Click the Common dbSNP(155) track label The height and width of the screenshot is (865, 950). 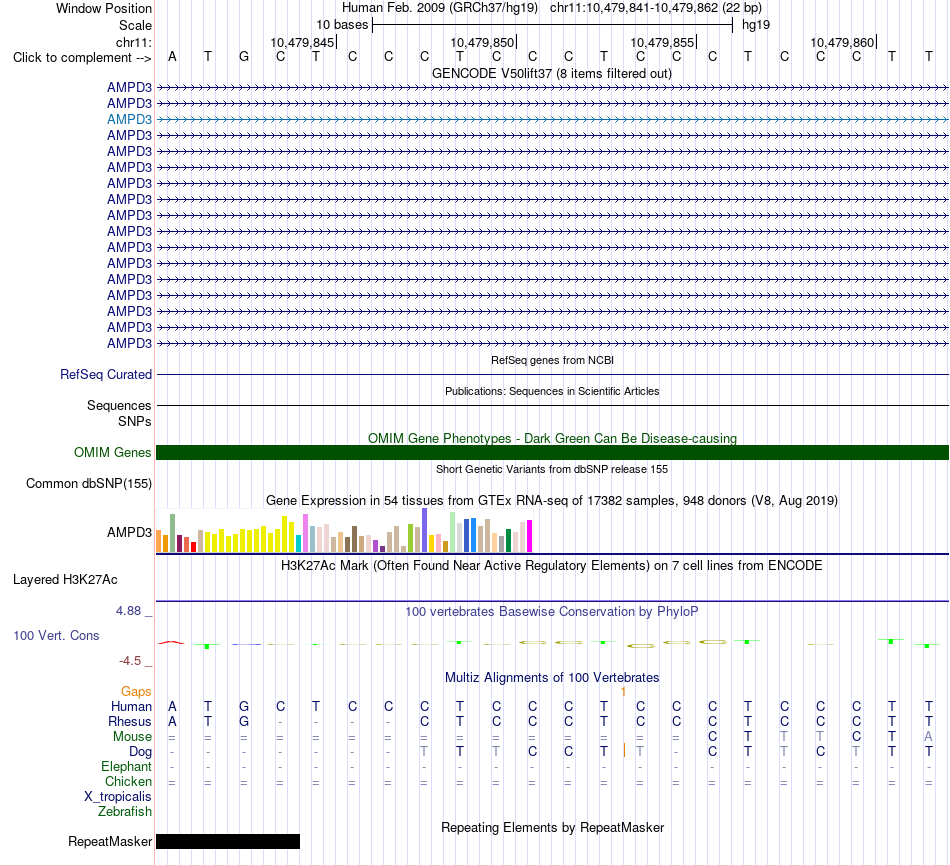tap(88, 483)
